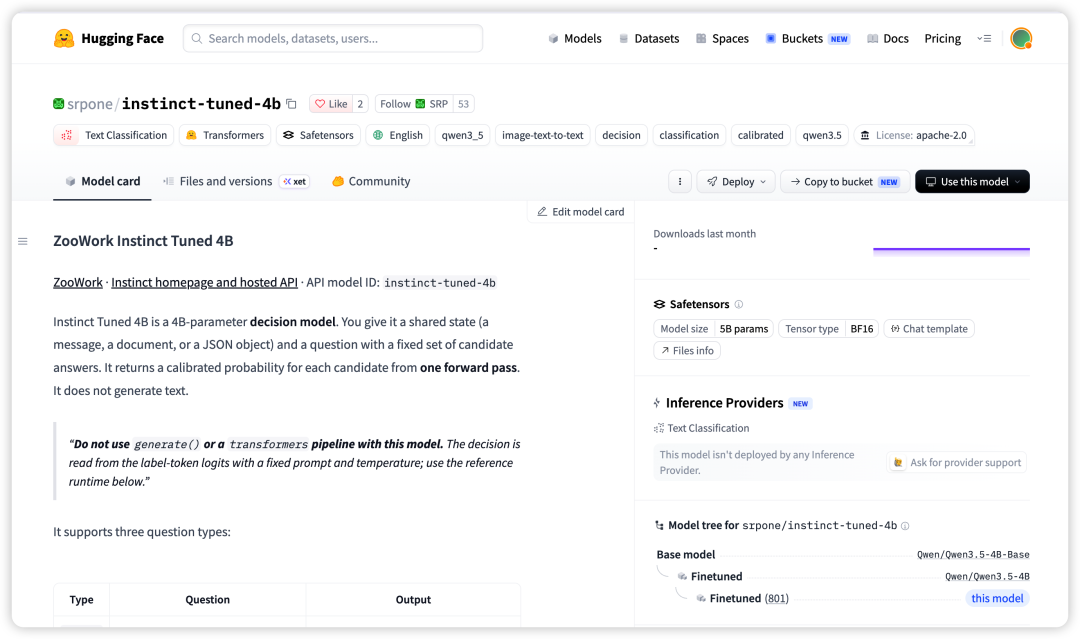This screenshot has height=639, width=1080.
Task: Open Instinct homepage and hosted API link
Action: pyautogui.click(x=205, y=282)
